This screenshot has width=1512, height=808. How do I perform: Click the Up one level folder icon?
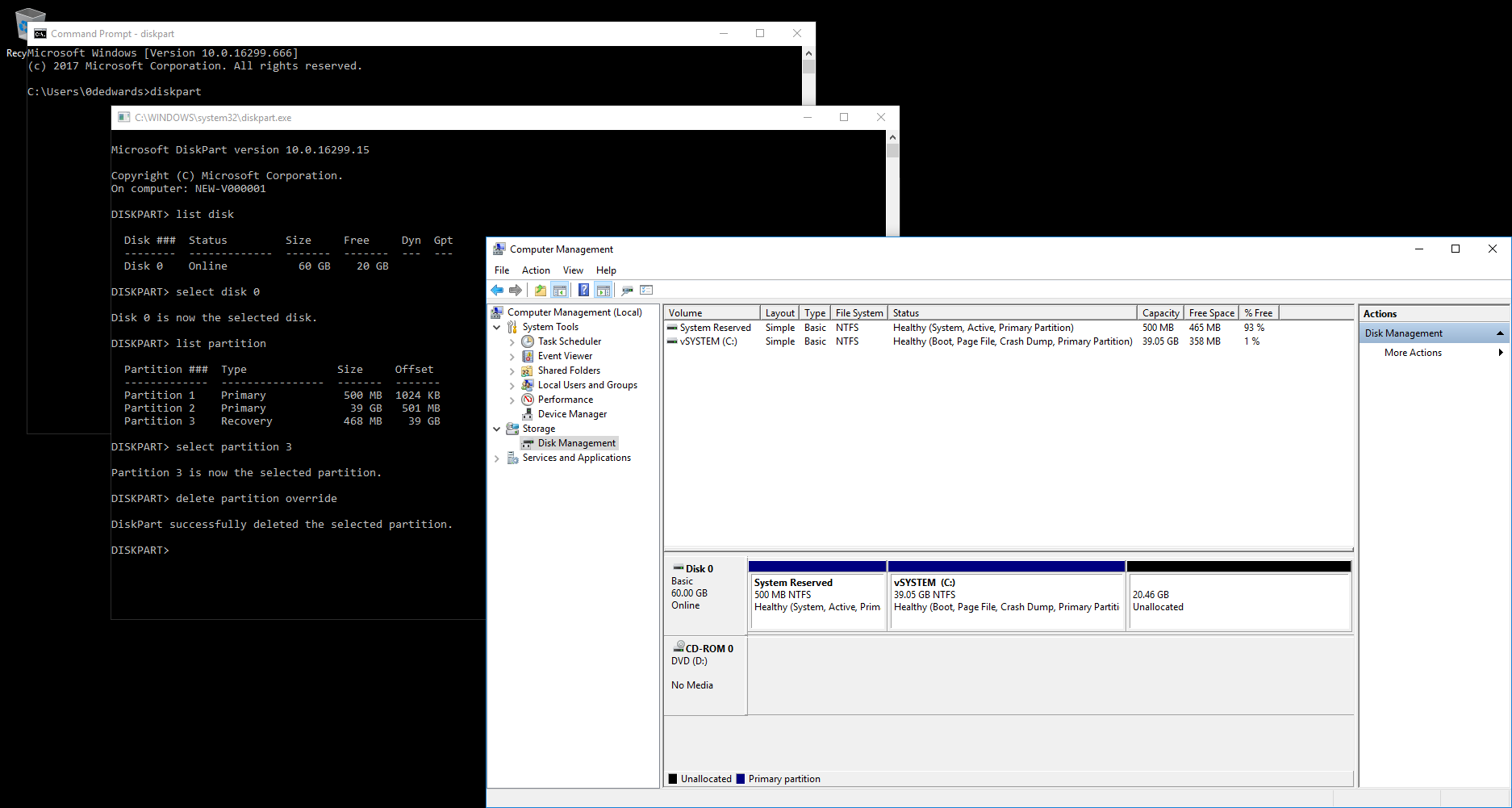point(541,291)
